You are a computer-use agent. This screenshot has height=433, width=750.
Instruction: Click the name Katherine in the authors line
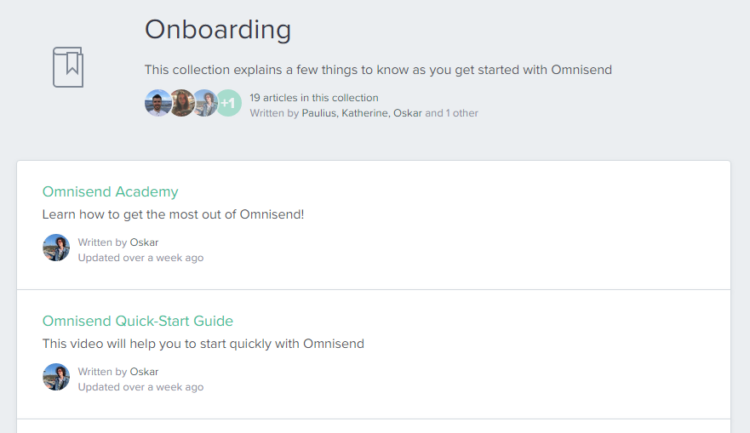click(x=365, y=113)
